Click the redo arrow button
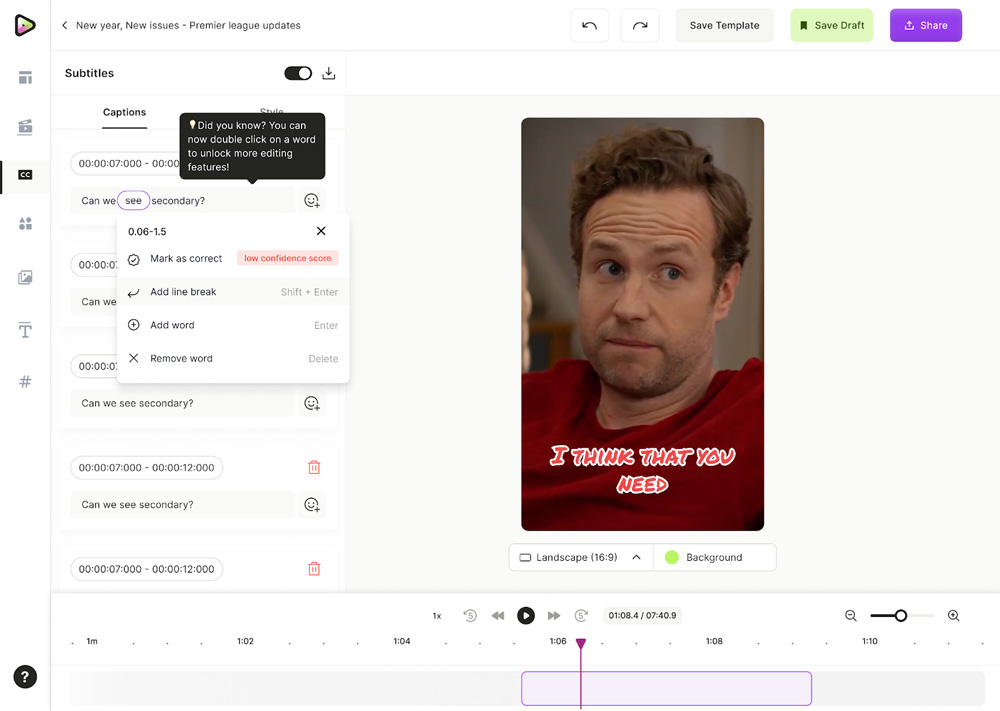 click(x=639, y=25)
